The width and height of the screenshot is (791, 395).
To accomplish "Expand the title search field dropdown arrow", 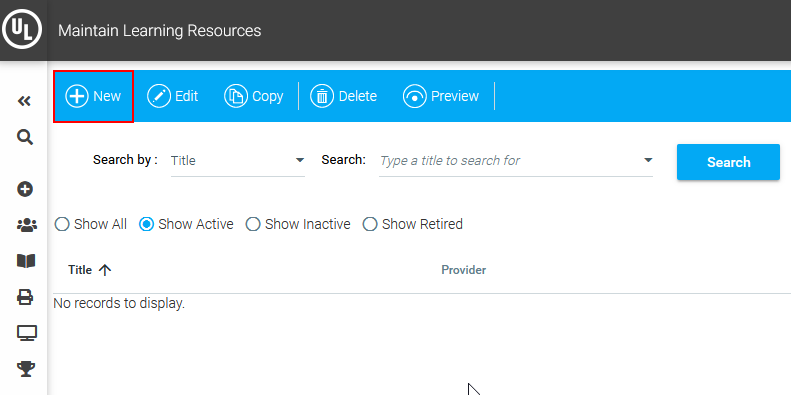I will [648, 160].
